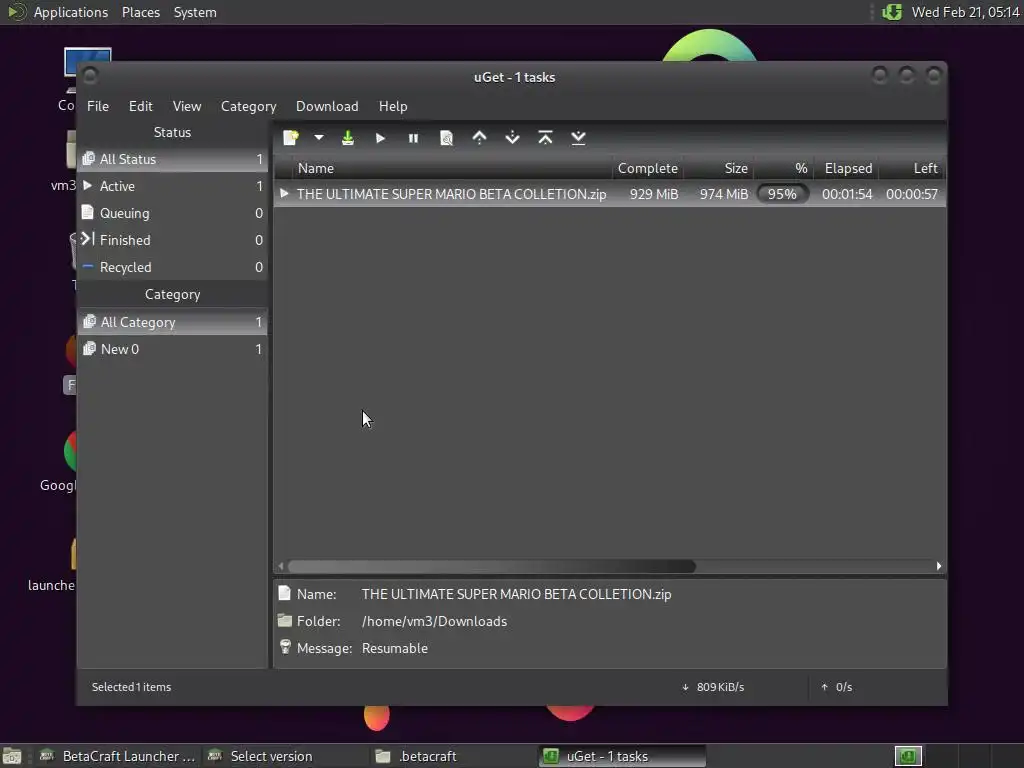This screenshot has height=768, width=1024.
Task: Click the window menu button in uGet's title bar
Action: [91, 76]
